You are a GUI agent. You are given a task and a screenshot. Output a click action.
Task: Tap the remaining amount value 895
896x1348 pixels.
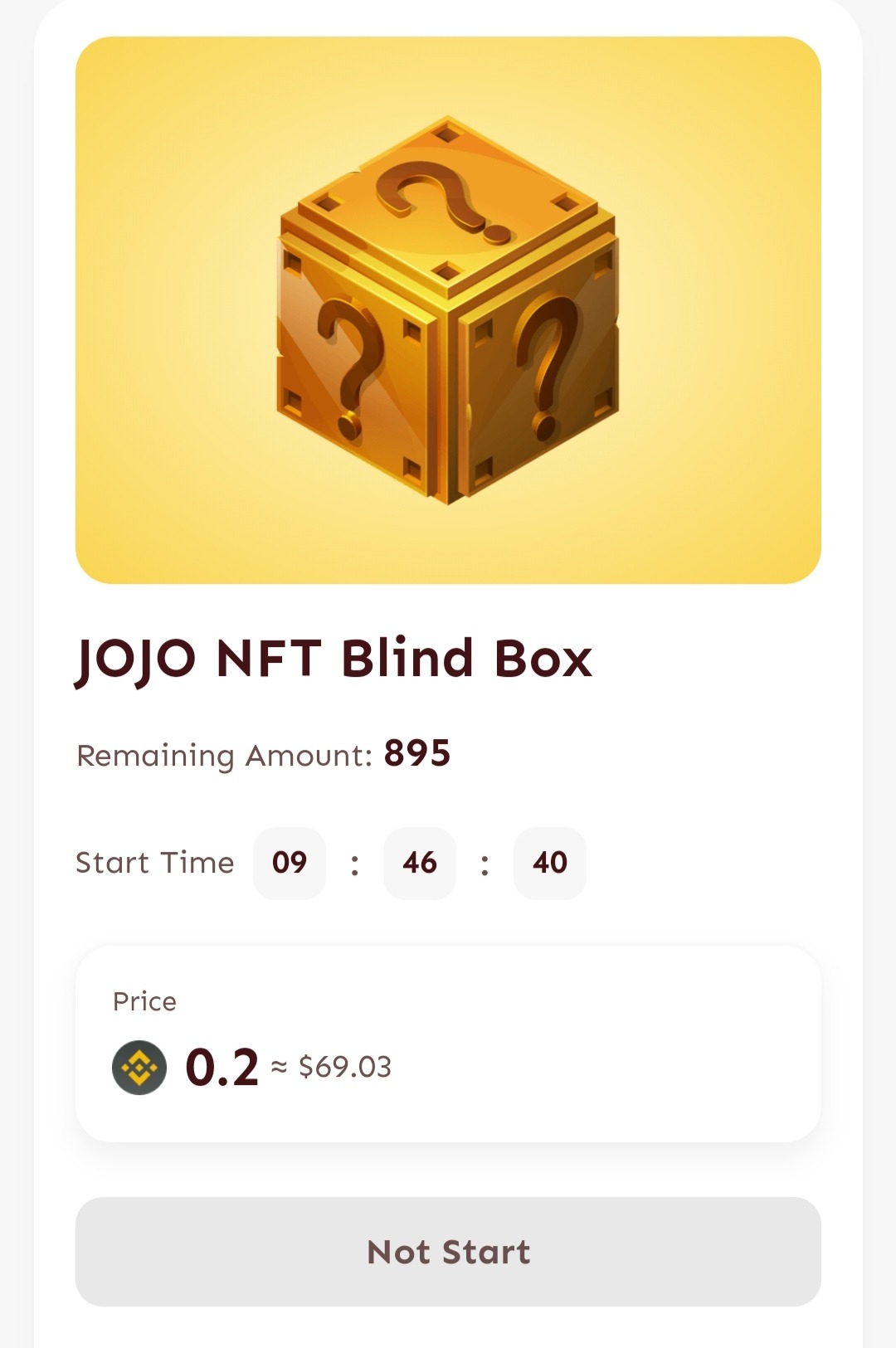point(417,753)
